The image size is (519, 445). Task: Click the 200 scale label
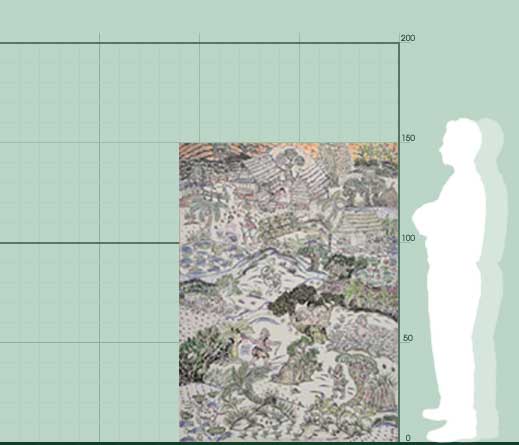click(408, 38)
